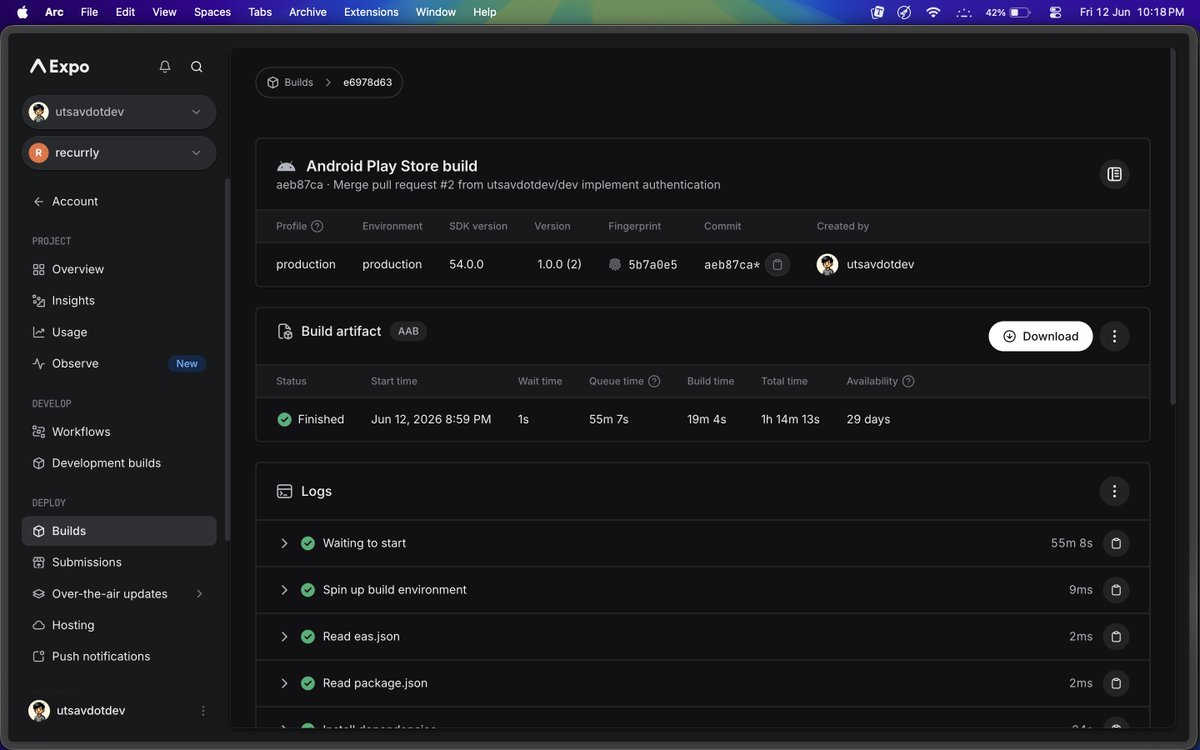Open Push notifications in the sidebar

(119, 656)
